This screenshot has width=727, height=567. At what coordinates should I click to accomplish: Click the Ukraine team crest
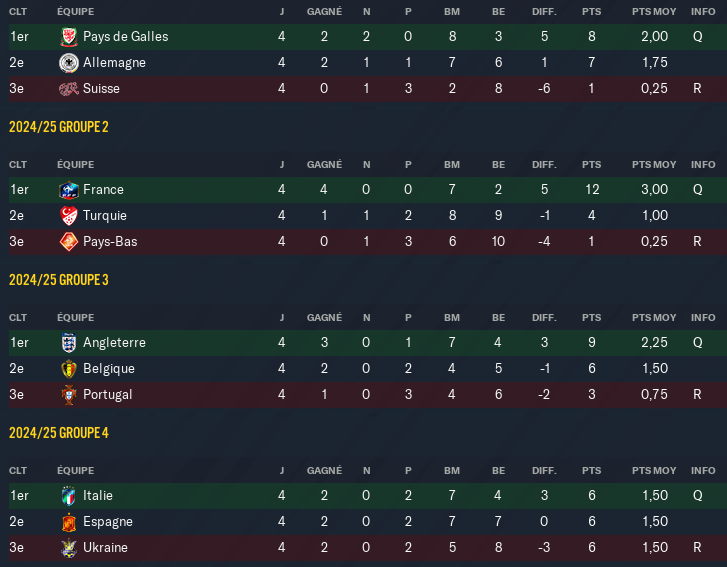69,548
